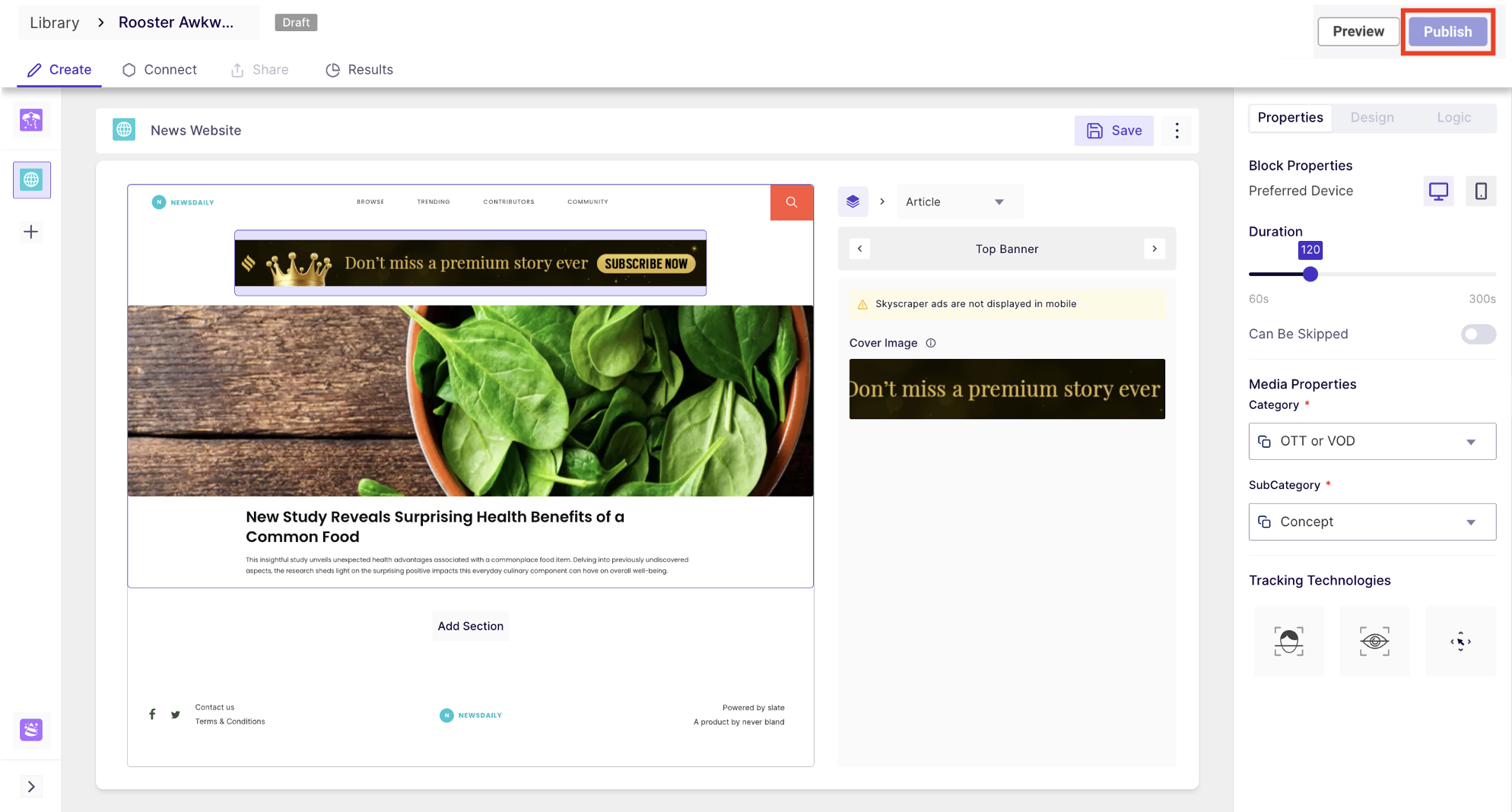Viewport: 1512px width, 812px height.
Task: Click the Facebook icon in preview footer
Action: [152, 714]
